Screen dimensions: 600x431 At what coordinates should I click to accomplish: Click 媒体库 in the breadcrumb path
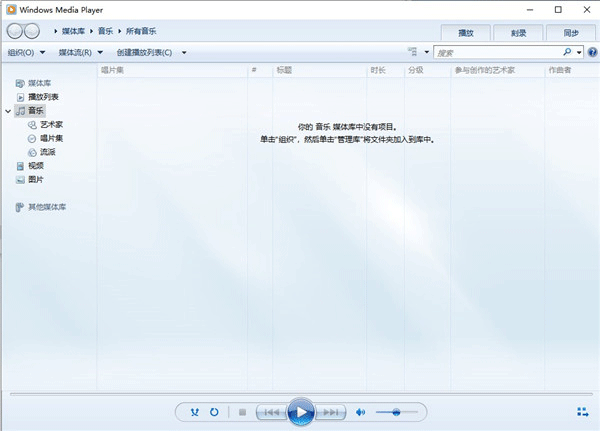click(x=73, y=31)
